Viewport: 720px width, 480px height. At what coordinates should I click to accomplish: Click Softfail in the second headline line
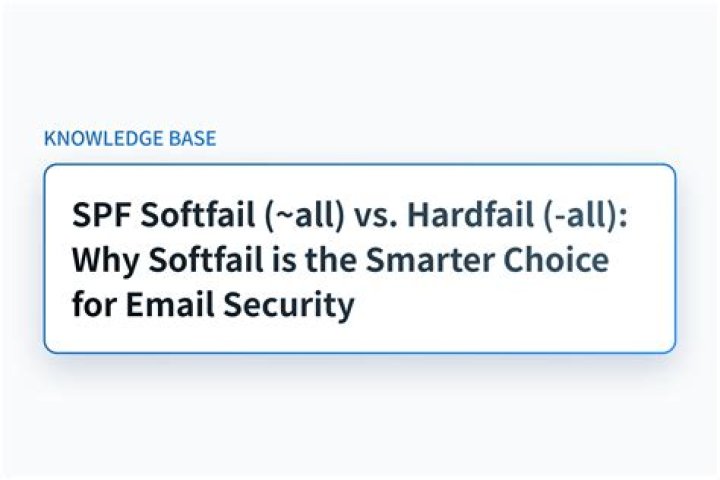coord(206,260)
